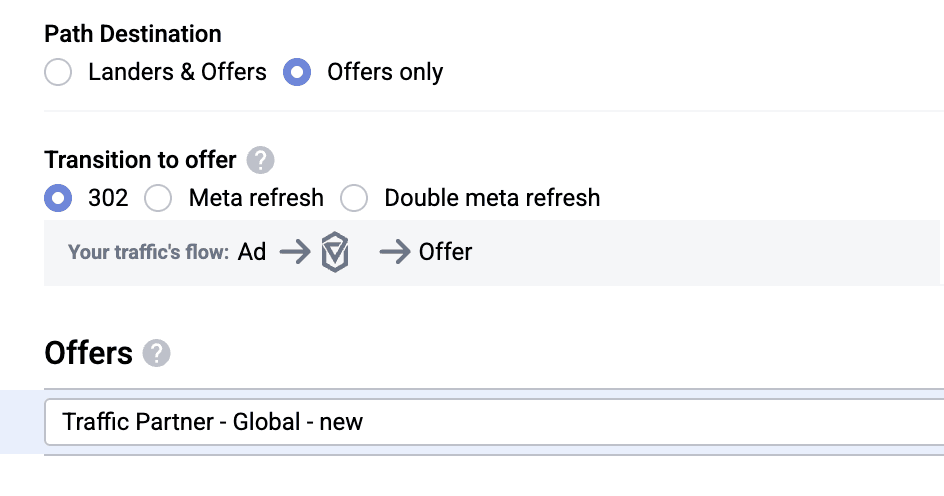Click the Offer step in traffic flow
The height and width of the screenshot is (496, 944).
(446, 253)
